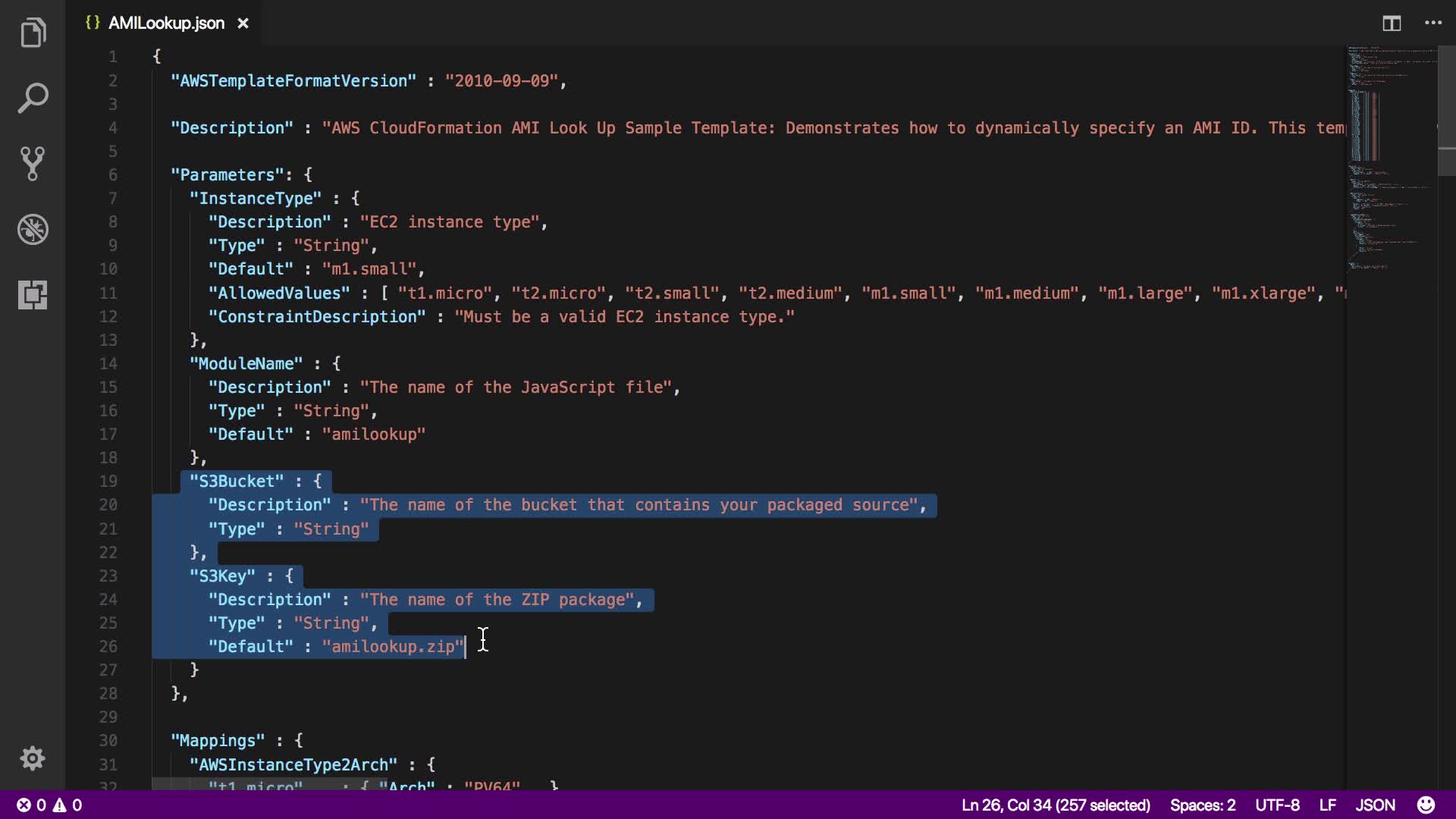Click line number 19 in gutter
This screenshot has height=819, width=1456.
point(108,482)
